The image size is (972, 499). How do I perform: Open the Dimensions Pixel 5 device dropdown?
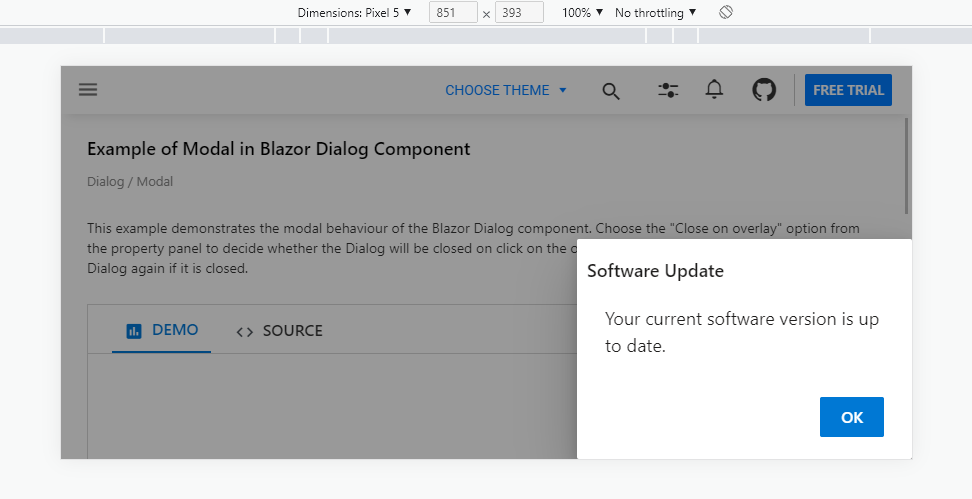[354, 12]
